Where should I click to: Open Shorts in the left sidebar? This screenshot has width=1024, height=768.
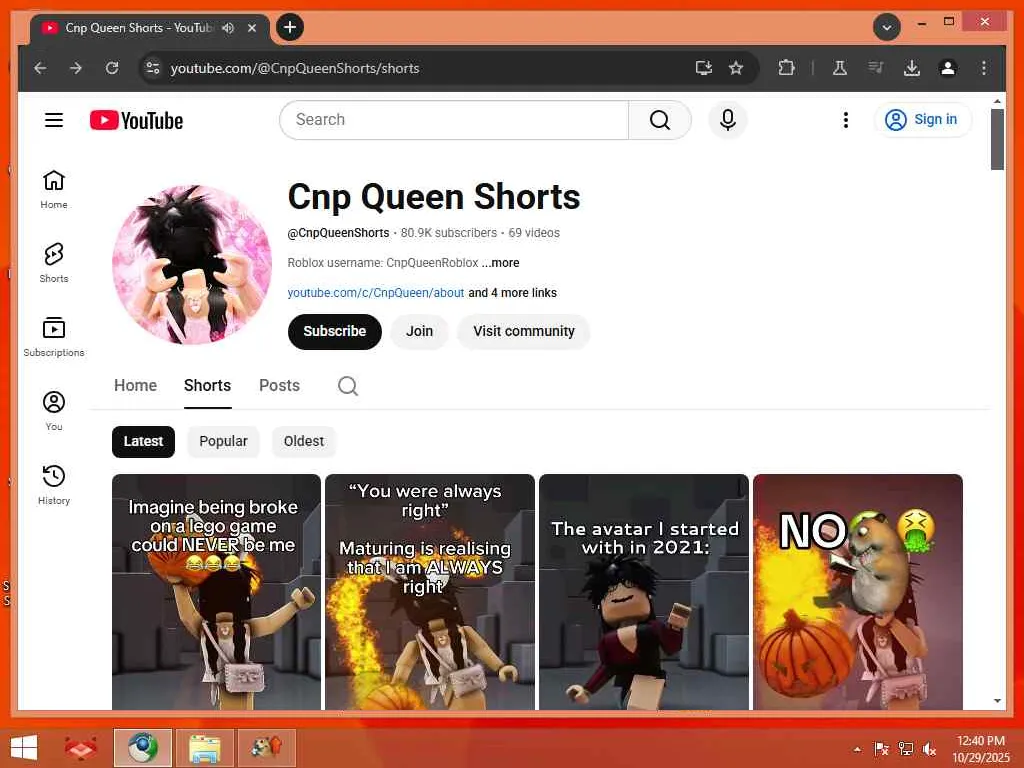tap(54, 263)
